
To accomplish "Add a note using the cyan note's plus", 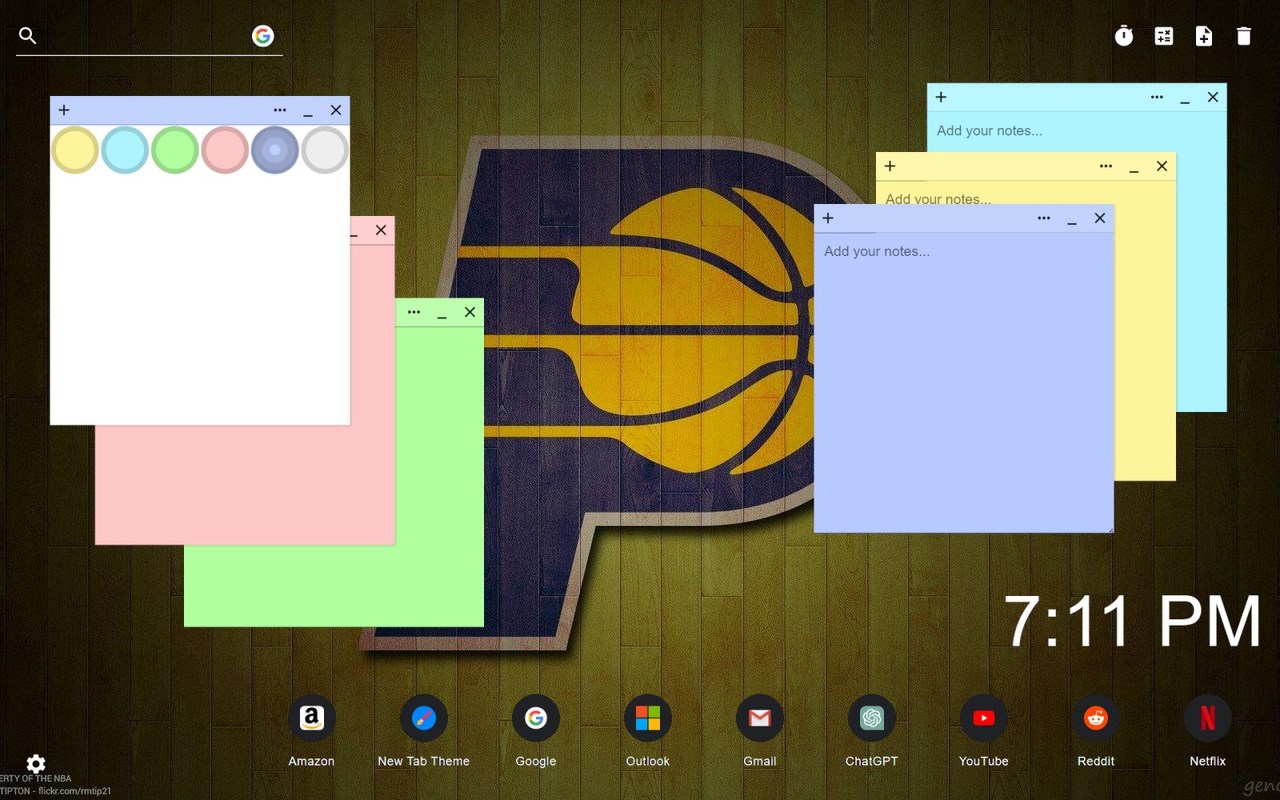I will 941,97.
